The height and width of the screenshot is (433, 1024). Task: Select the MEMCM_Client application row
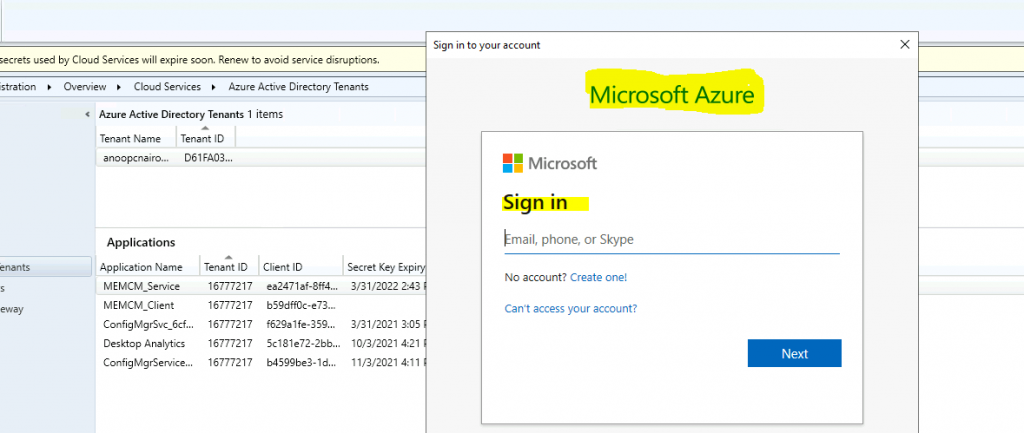point(261,305)
